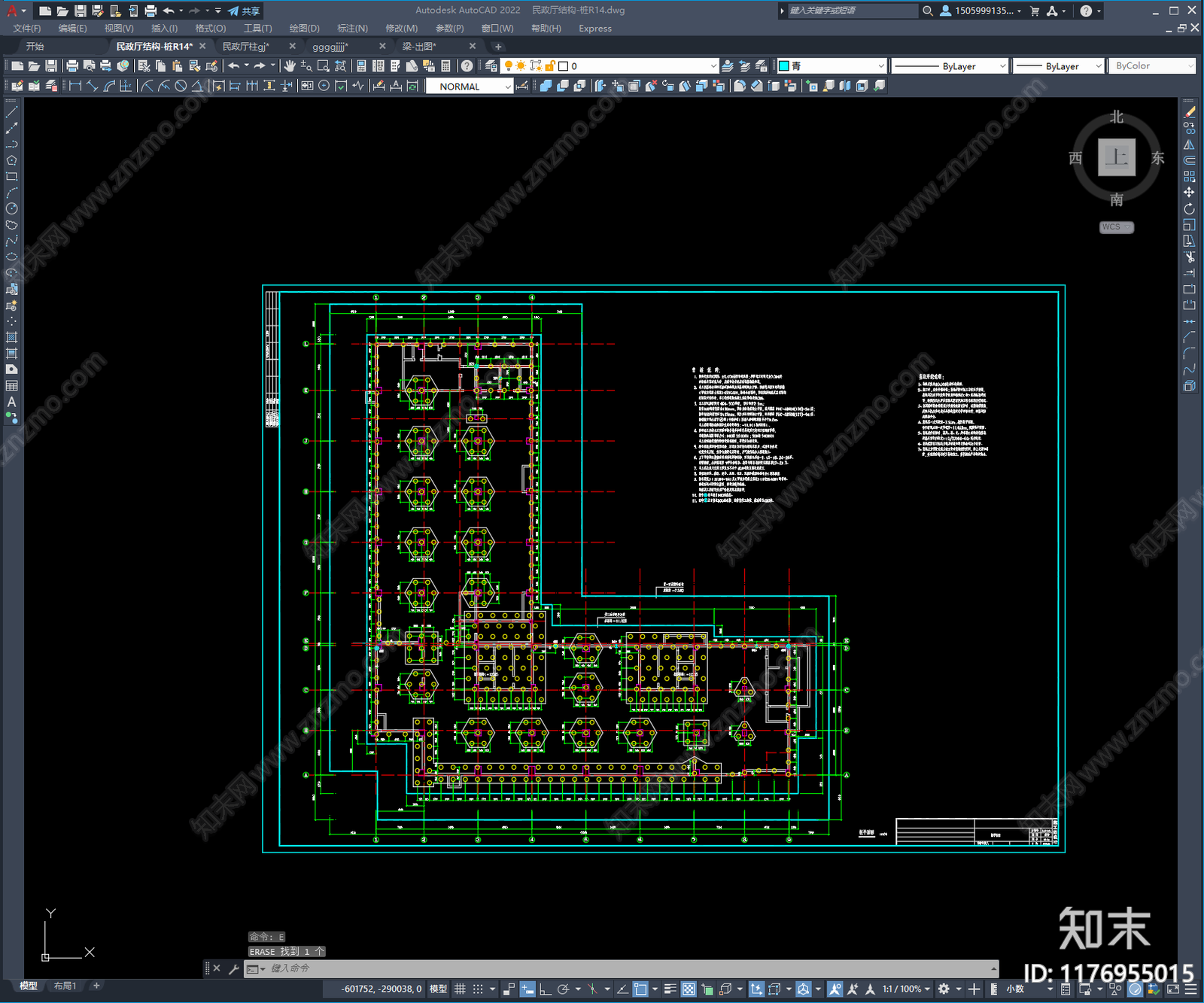
Task: Click the 上 face of the ViewCube
Action: [1117, 157]
